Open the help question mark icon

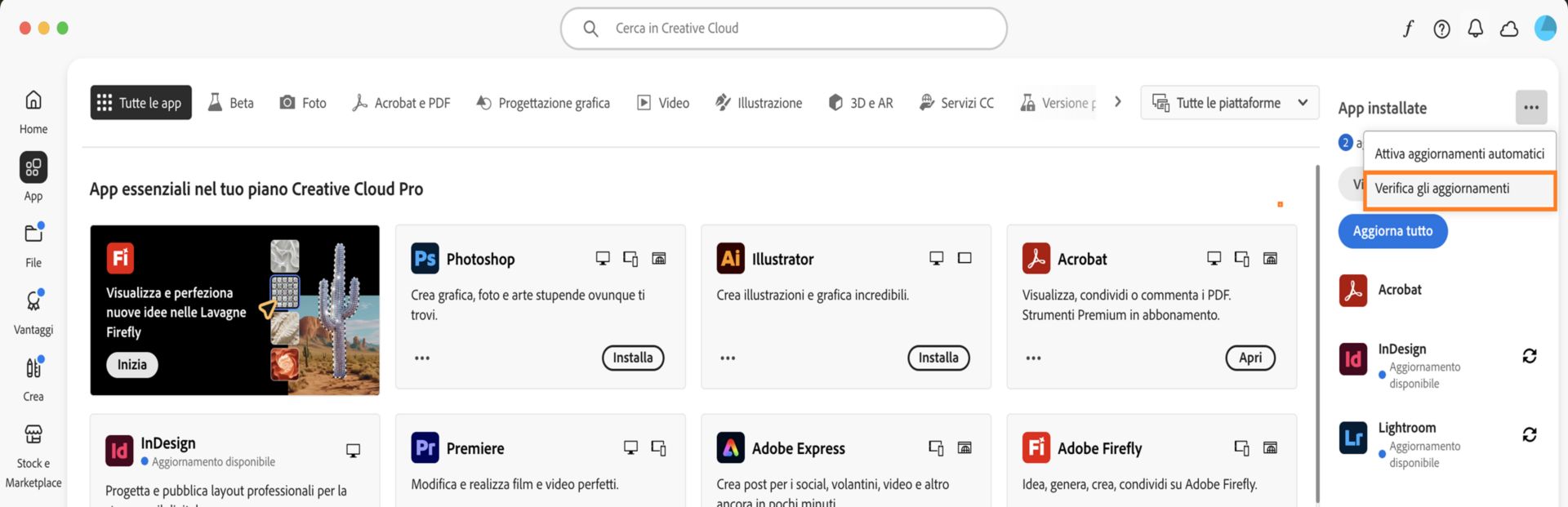1442,29
